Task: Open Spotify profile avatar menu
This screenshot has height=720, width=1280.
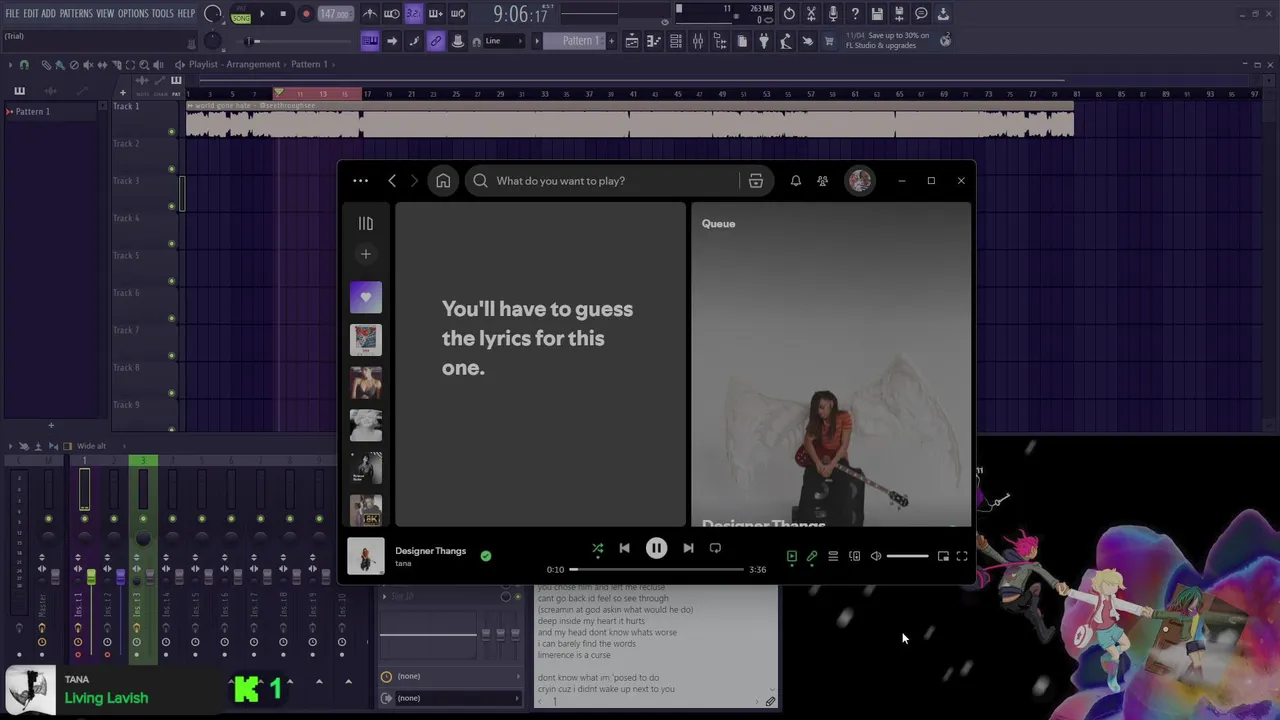Action: 860,181
